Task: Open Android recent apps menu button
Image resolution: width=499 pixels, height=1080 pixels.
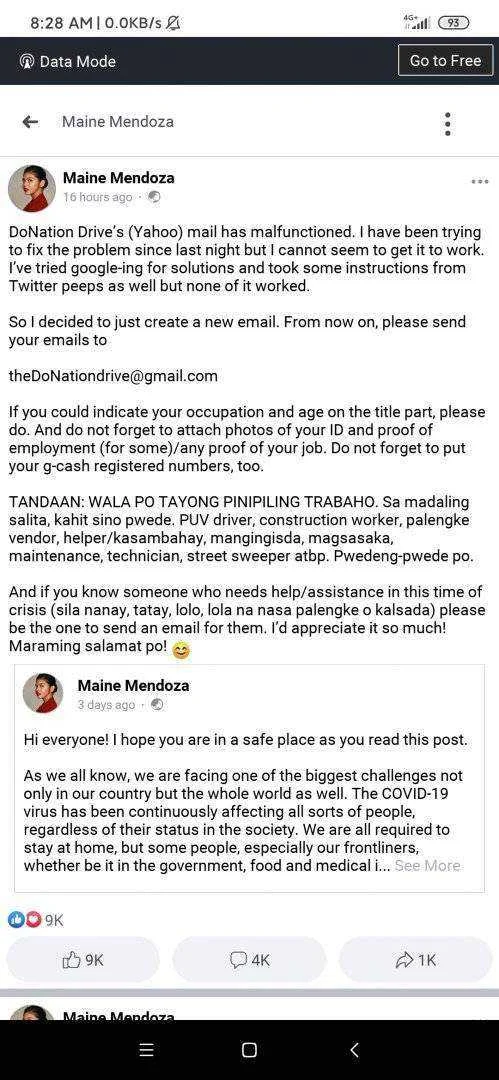Action: point(146,1050)
